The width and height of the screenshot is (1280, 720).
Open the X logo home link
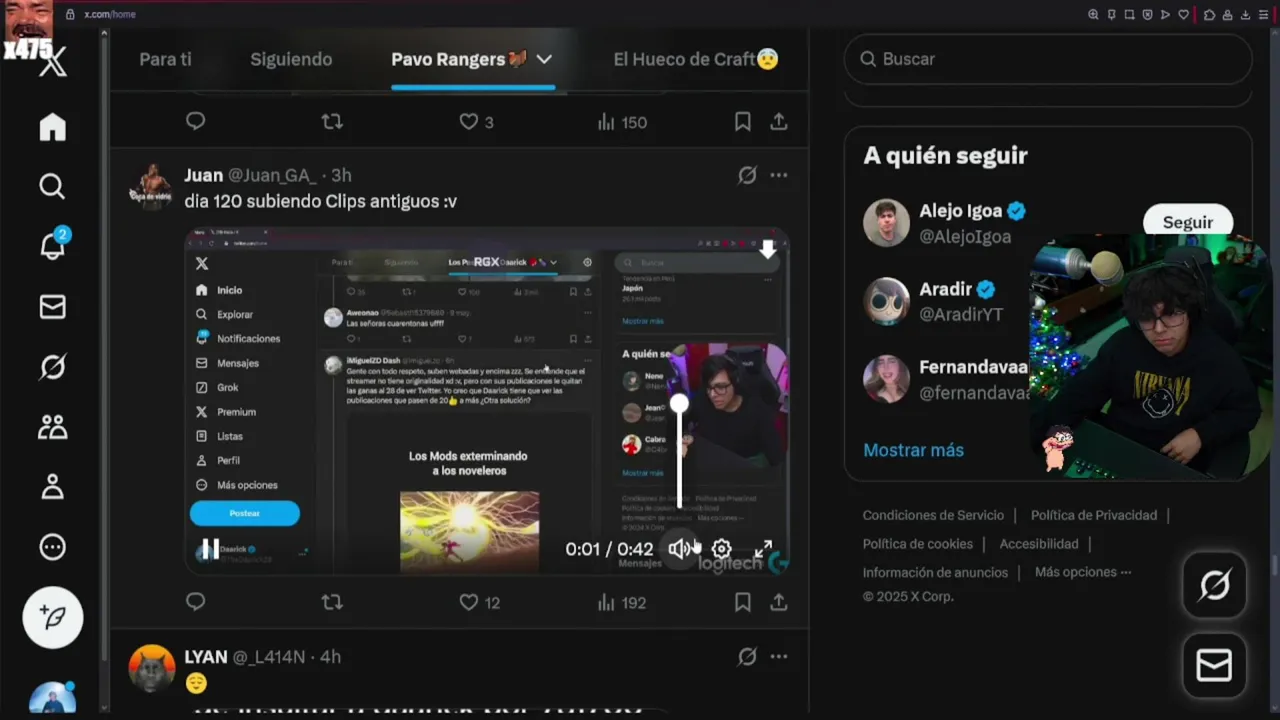[53, 63]
